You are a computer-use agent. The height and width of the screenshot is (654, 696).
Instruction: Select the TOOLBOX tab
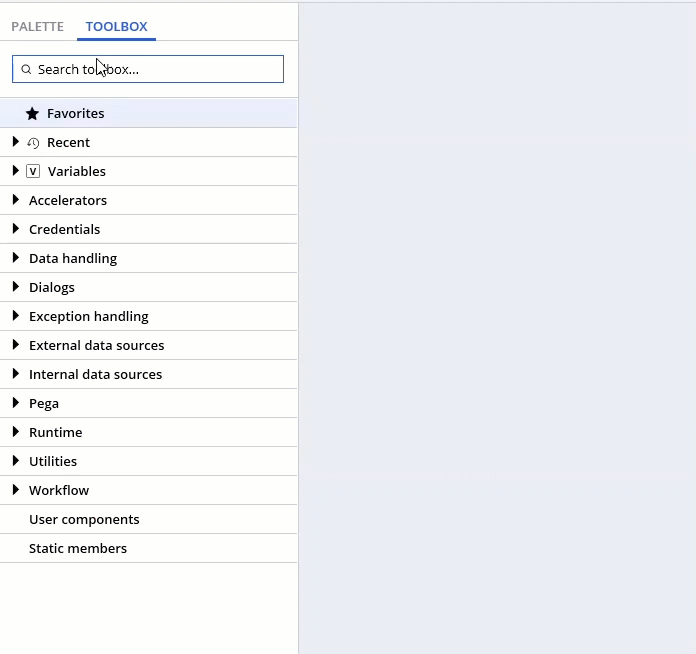[116, 27]
